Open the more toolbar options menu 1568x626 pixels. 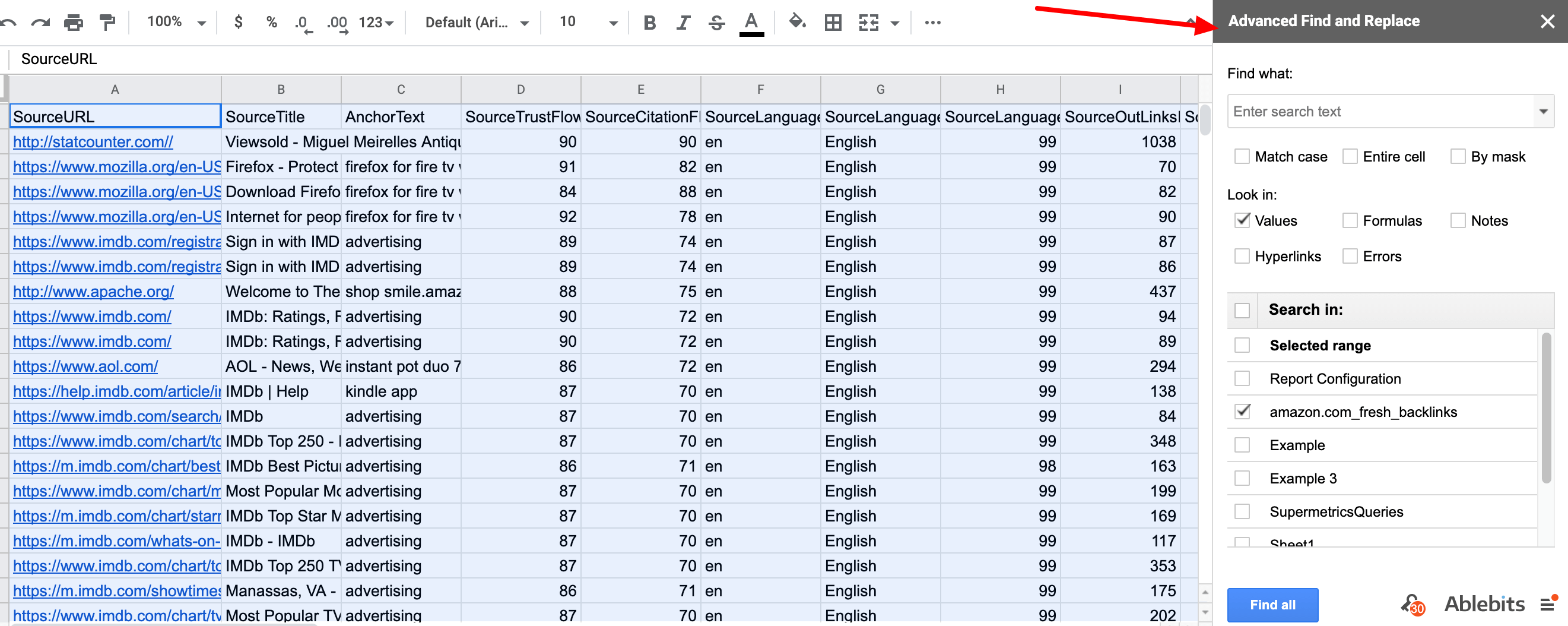click(x=932, y=23)
